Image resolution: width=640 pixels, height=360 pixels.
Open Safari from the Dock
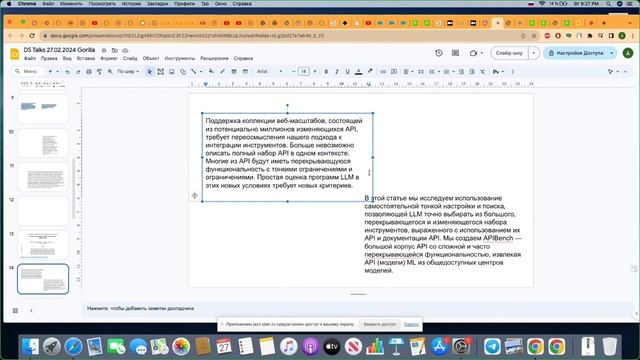tap(73, 347)
